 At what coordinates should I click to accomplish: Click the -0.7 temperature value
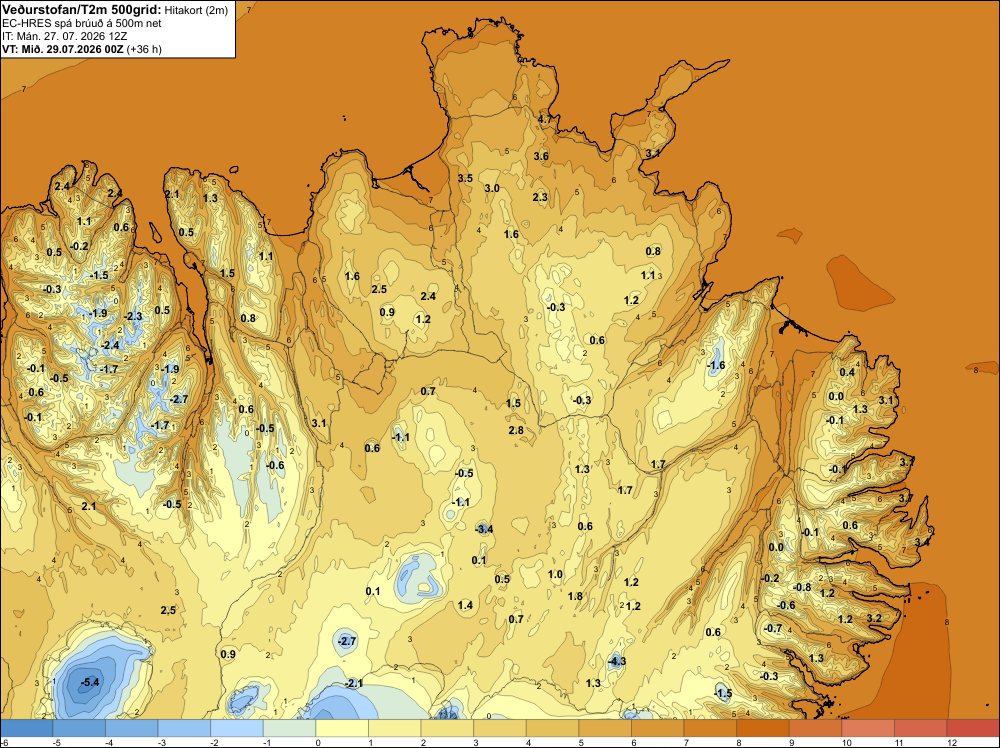[x=773, y=628]
